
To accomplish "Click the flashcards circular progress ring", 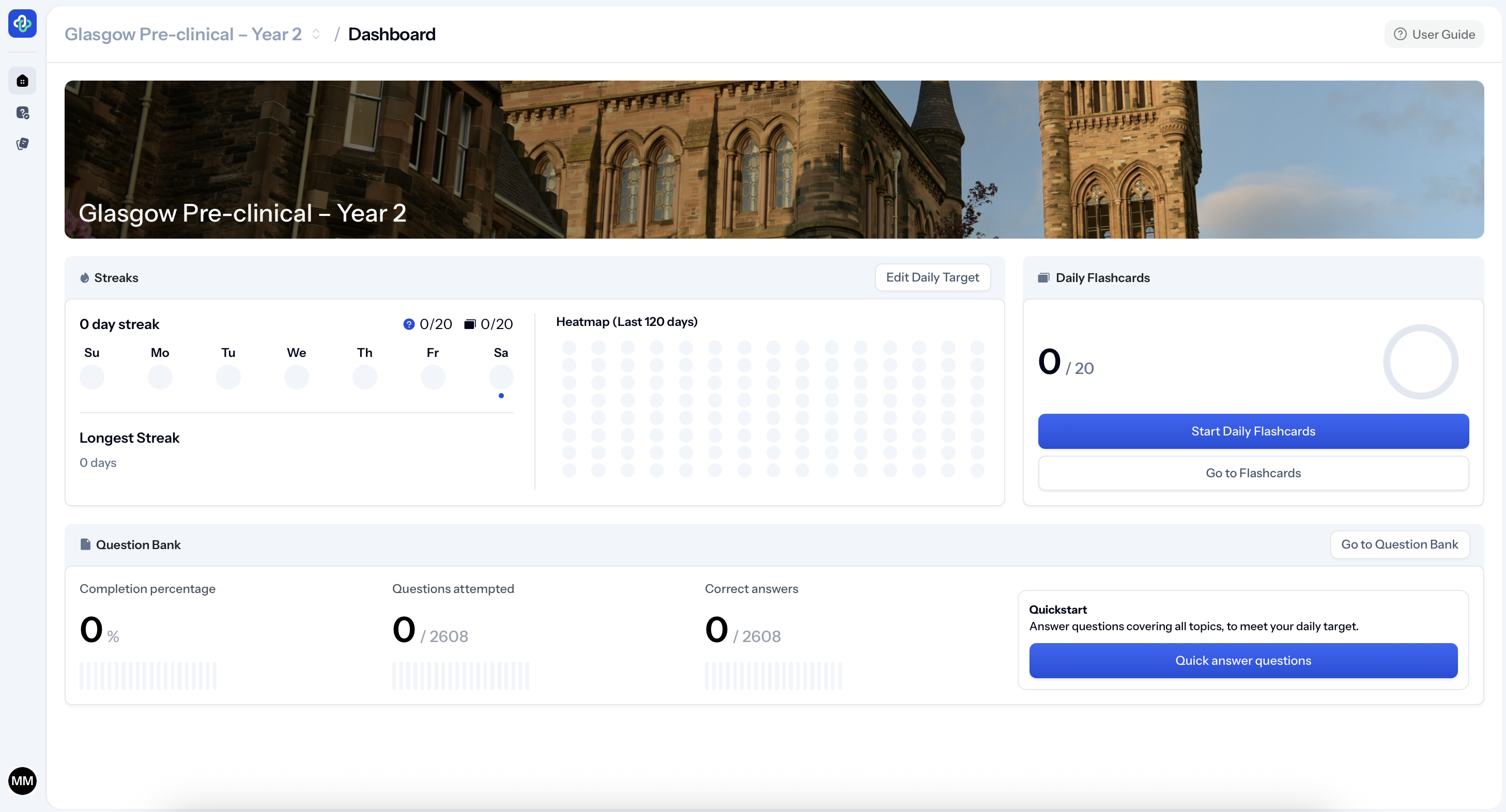I will click(x=1420, y=362).
